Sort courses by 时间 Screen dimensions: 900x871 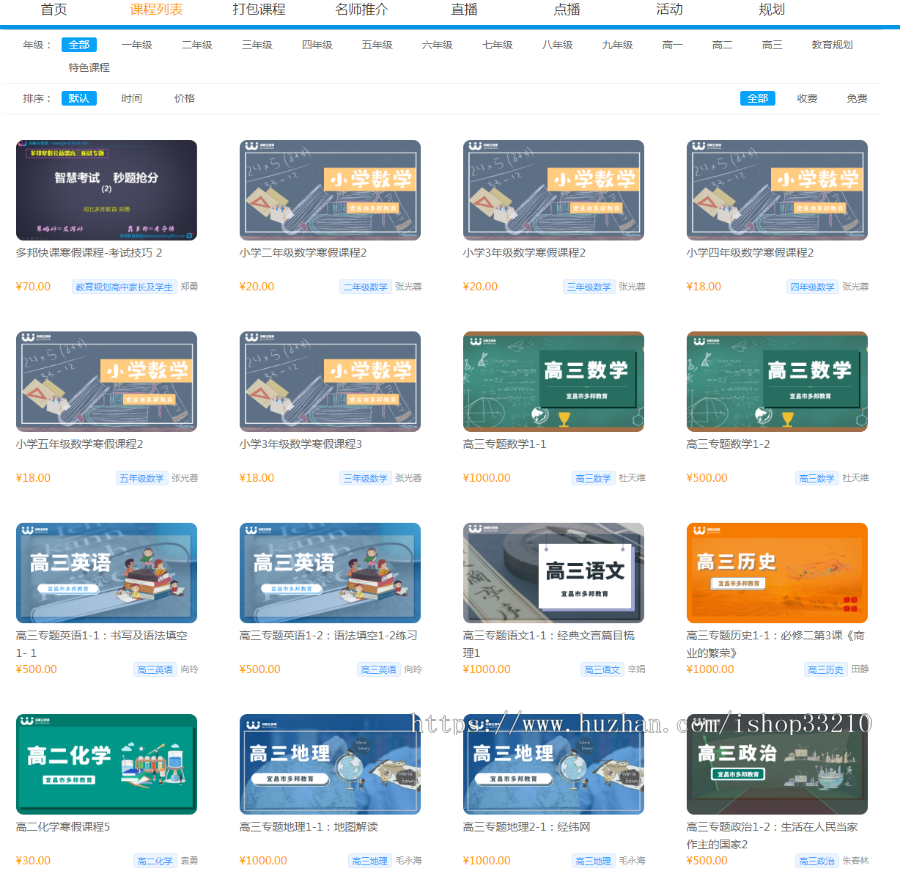tap(132, 98)
